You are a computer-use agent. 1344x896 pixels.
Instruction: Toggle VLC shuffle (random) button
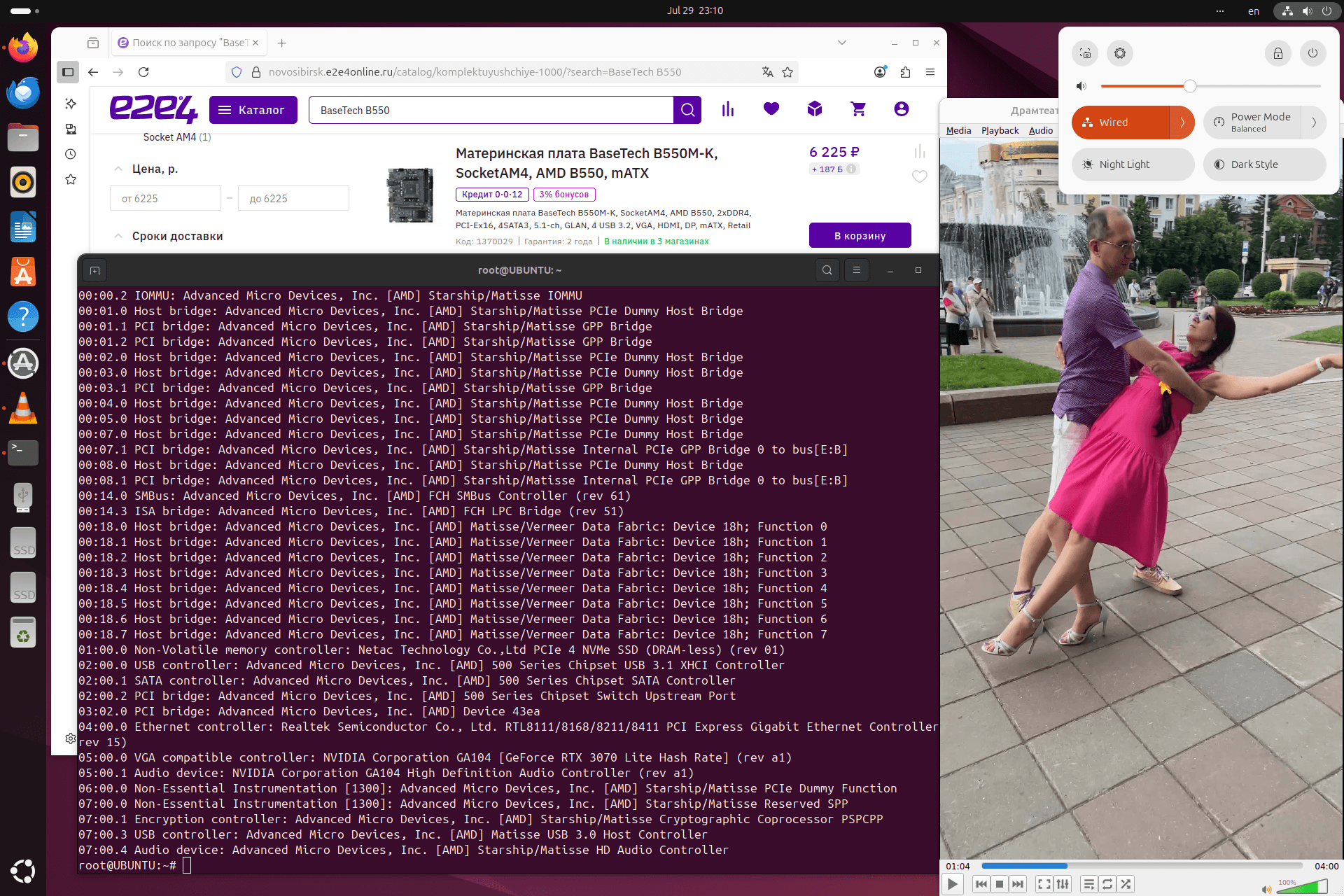point(1126,884)
